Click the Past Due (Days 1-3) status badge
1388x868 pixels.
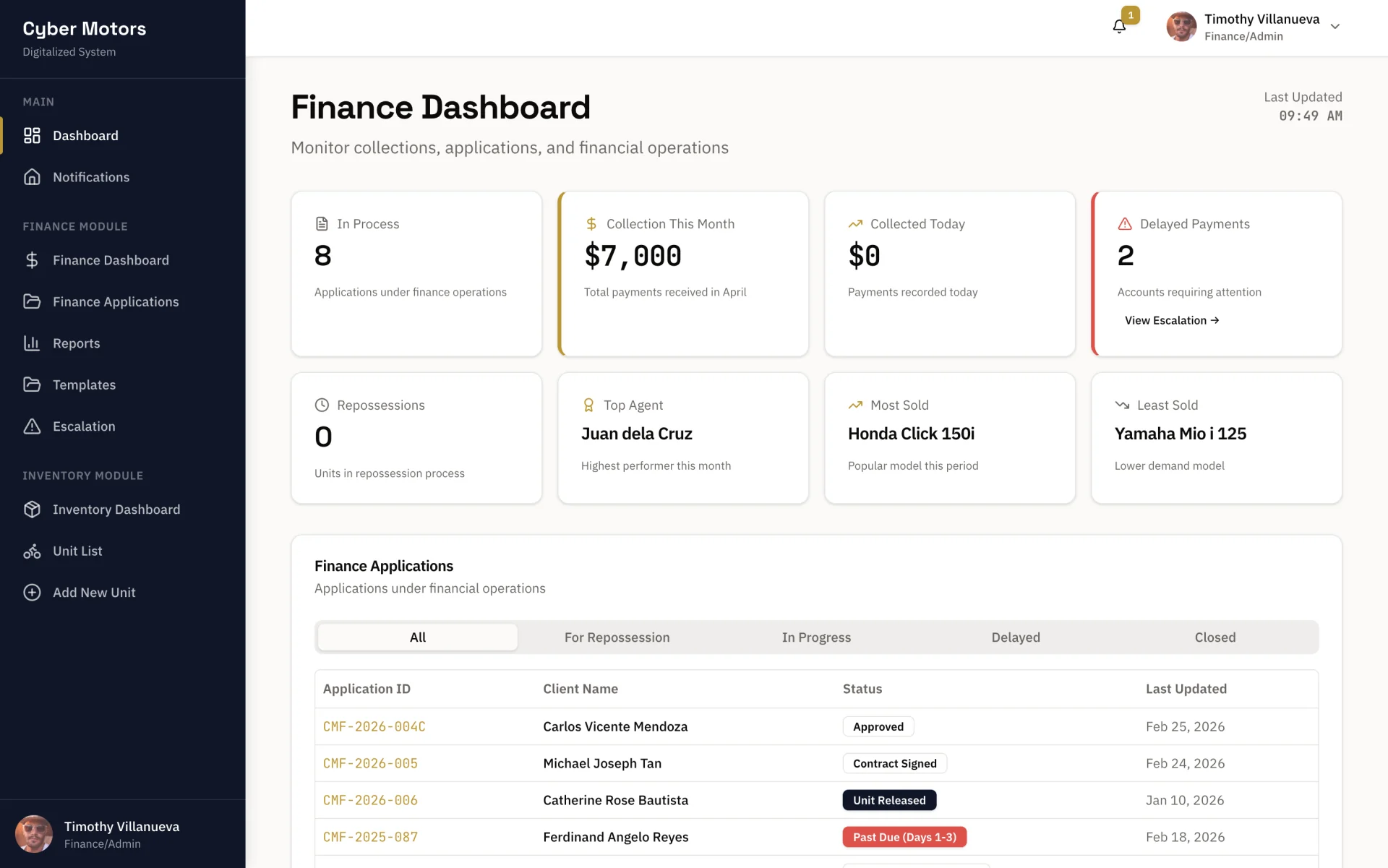point(904,837)
